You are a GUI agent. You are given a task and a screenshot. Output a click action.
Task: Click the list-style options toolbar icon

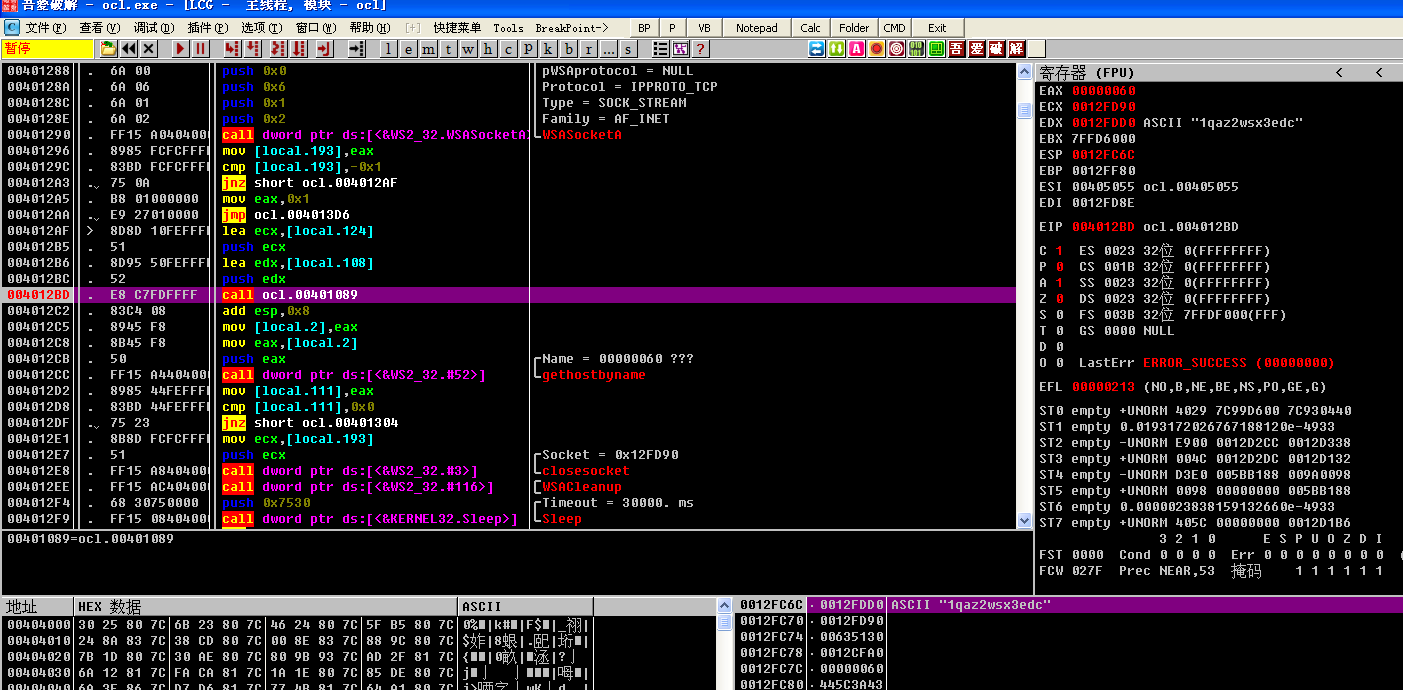[x=661, y=48]
